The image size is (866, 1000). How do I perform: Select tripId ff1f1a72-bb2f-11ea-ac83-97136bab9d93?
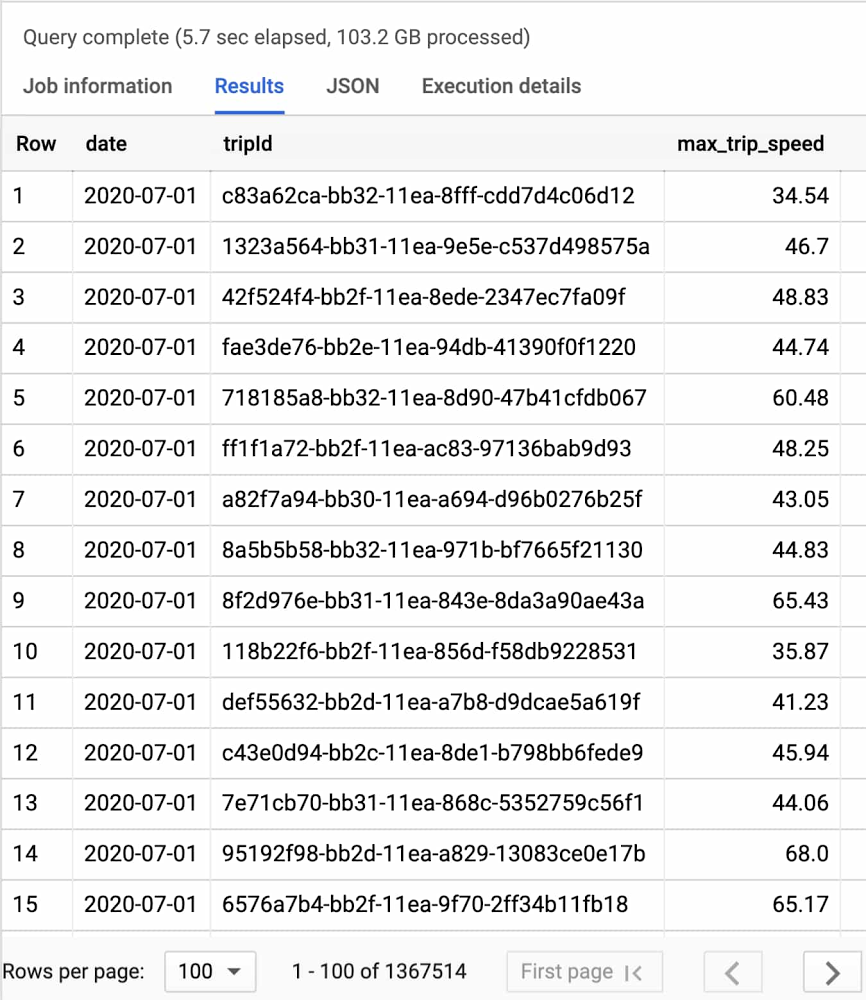click(x=427, y=449)
